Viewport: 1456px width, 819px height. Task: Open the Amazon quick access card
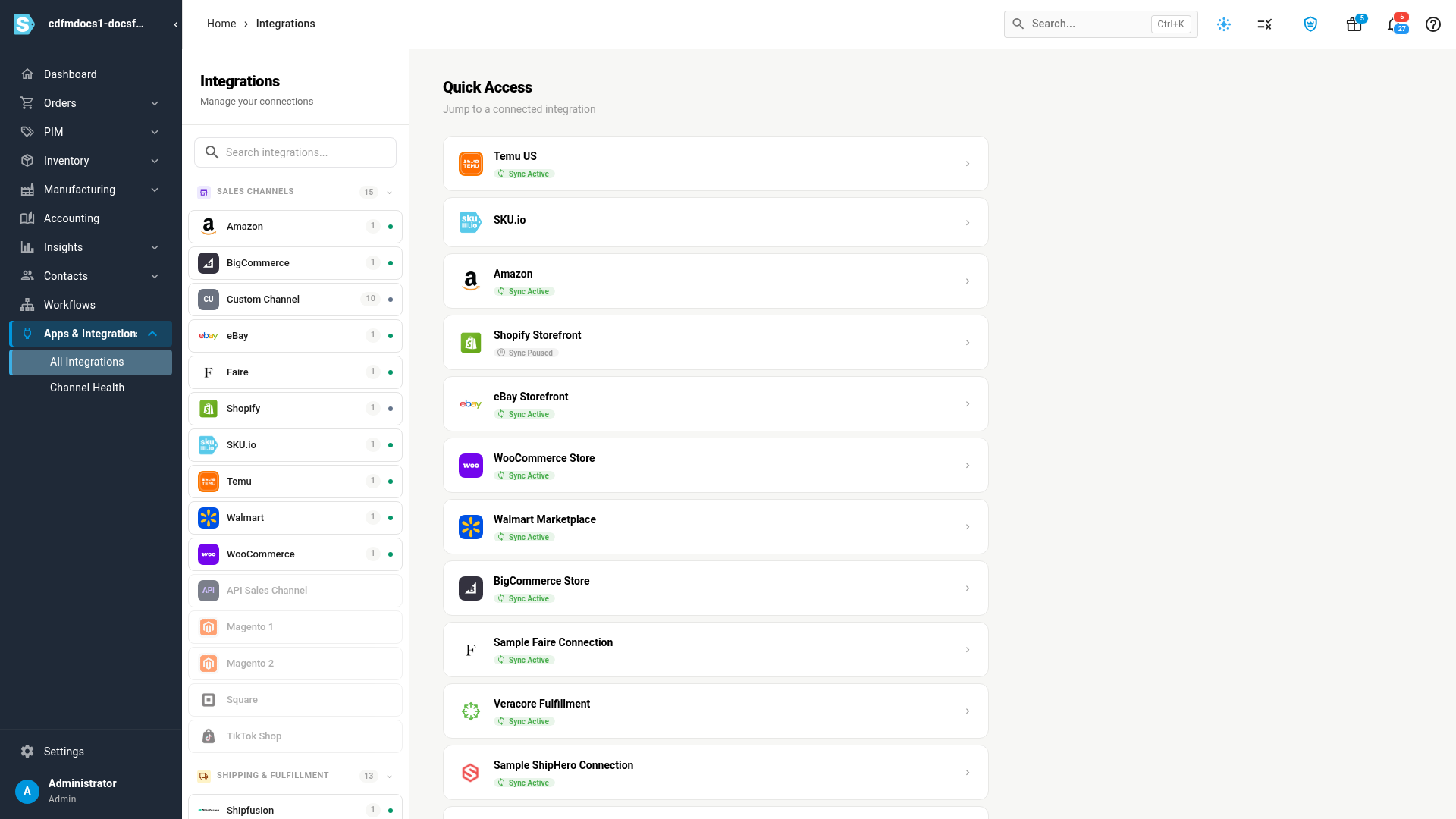[x=715, y=281]
